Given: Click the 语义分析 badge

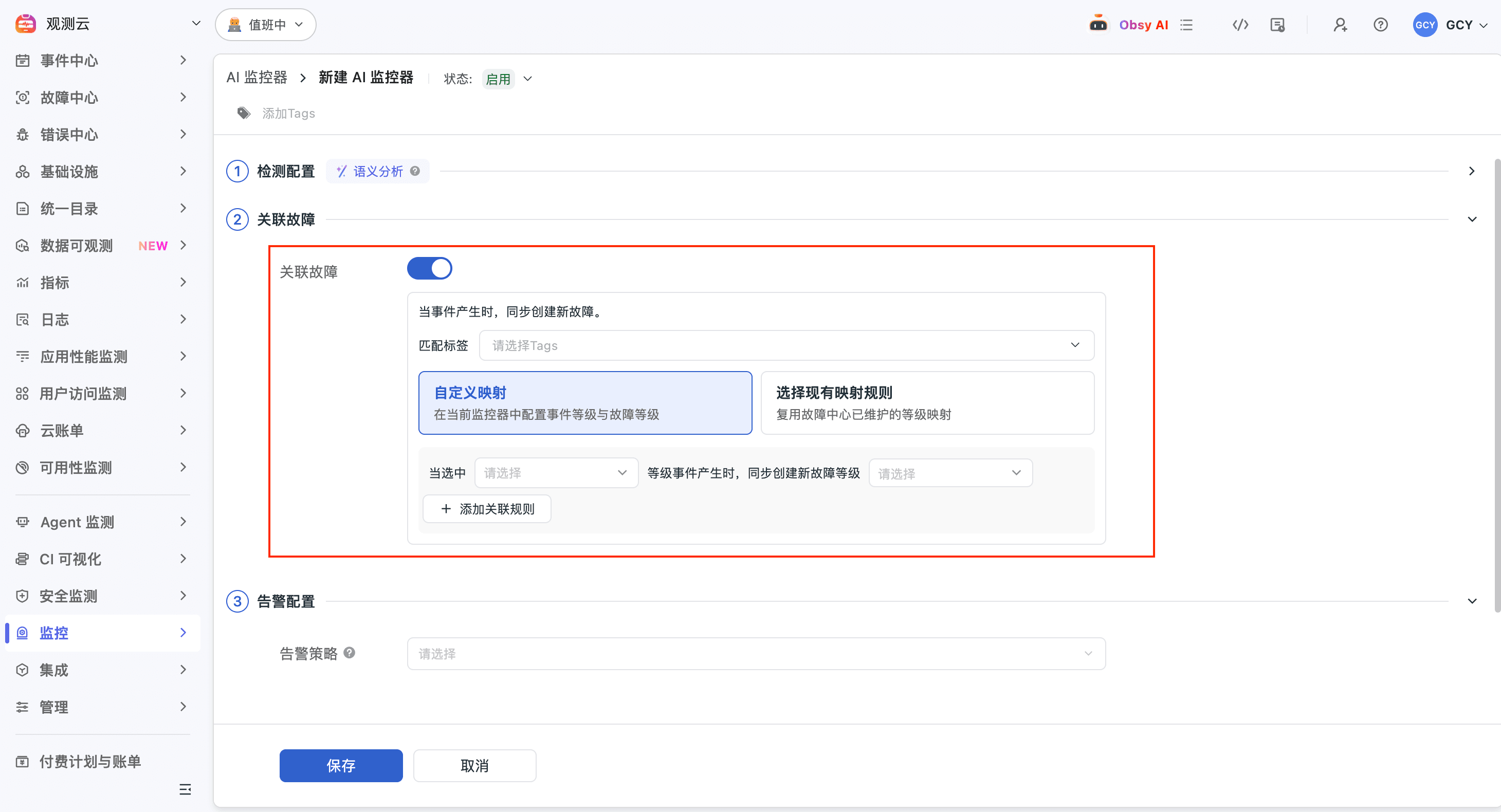Looking at the screenshot, I should [x=378, y=171].
